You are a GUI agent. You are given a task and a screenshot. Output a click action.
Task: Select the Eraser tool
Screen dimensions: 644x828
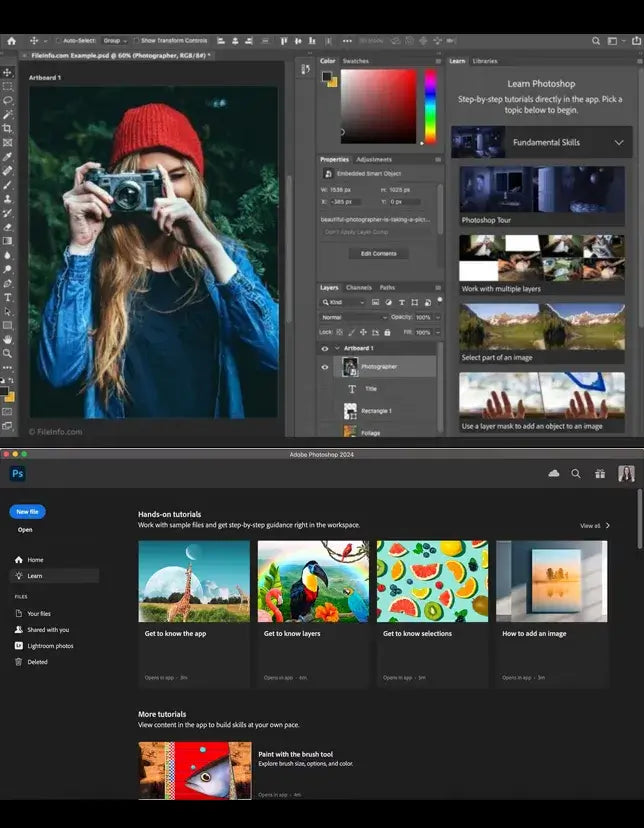coord(7,227)
